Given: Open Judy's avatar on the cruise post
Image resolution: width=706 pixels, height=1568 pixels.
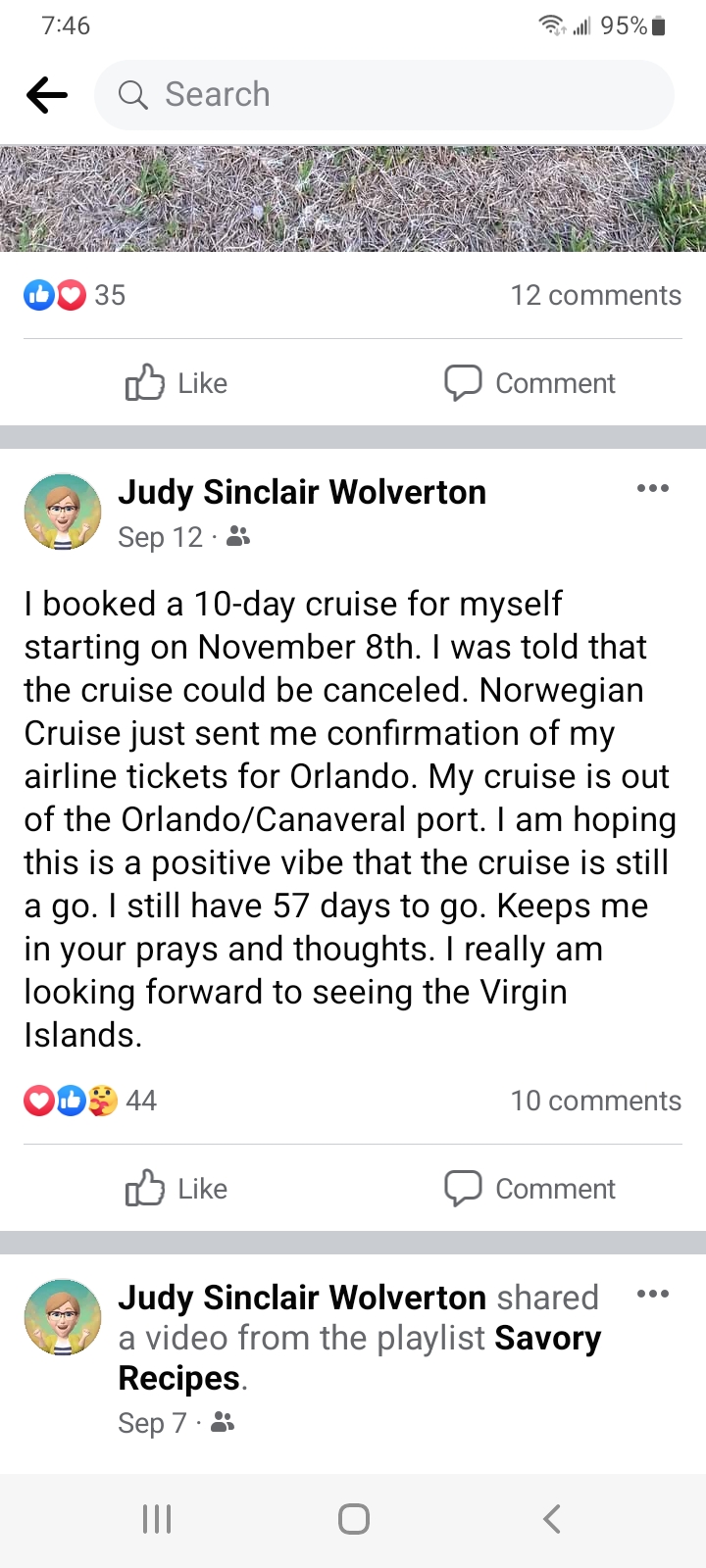Looking at the screenshot, I should [63, 512].
